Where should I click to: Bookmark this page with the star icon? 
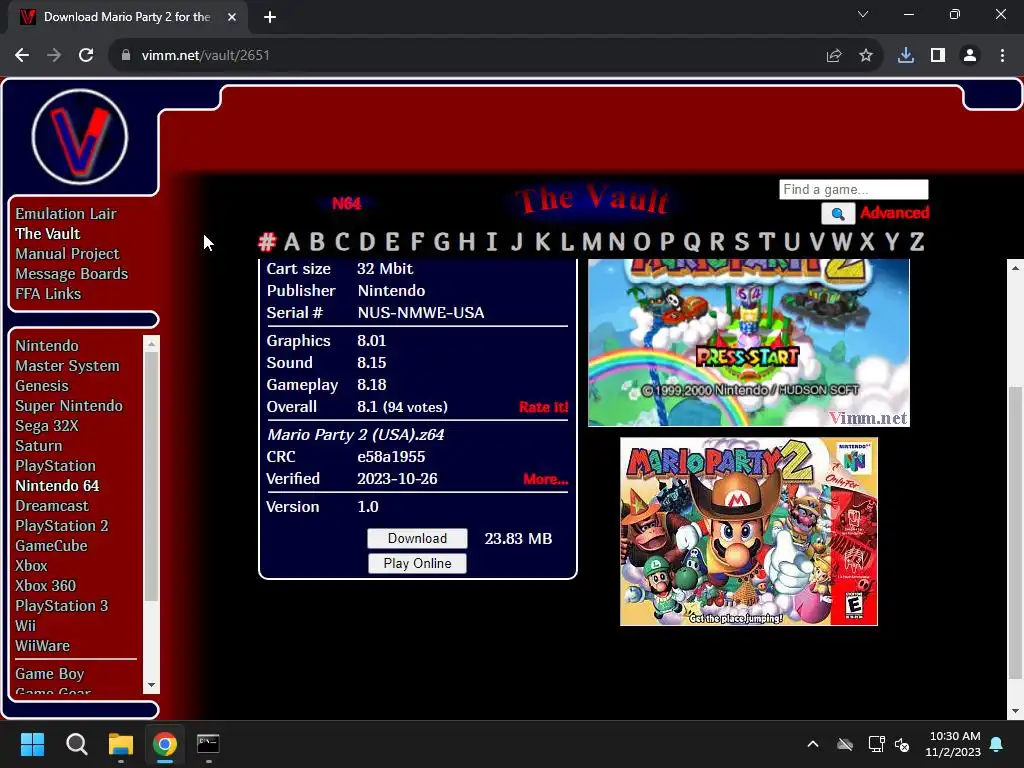(866, 56)
